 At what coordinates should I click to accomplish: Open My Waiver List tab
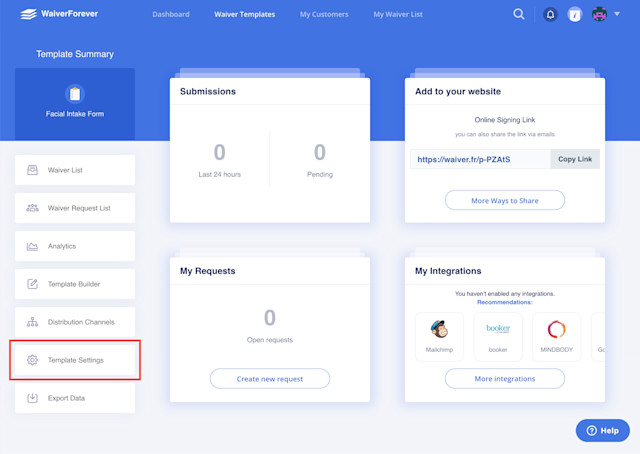(398, 14)
